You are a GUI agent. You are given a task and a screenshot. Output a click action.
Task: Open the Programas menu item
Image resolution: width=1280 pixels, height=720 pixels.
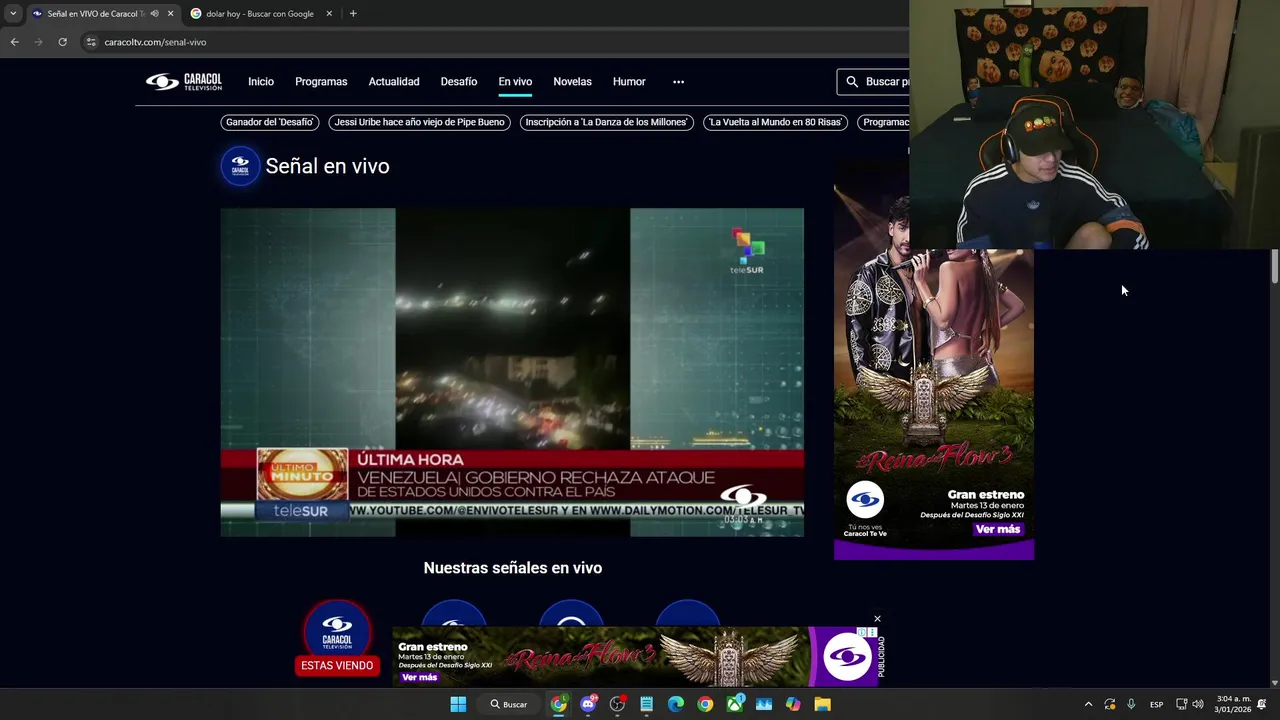pos(321,82)
